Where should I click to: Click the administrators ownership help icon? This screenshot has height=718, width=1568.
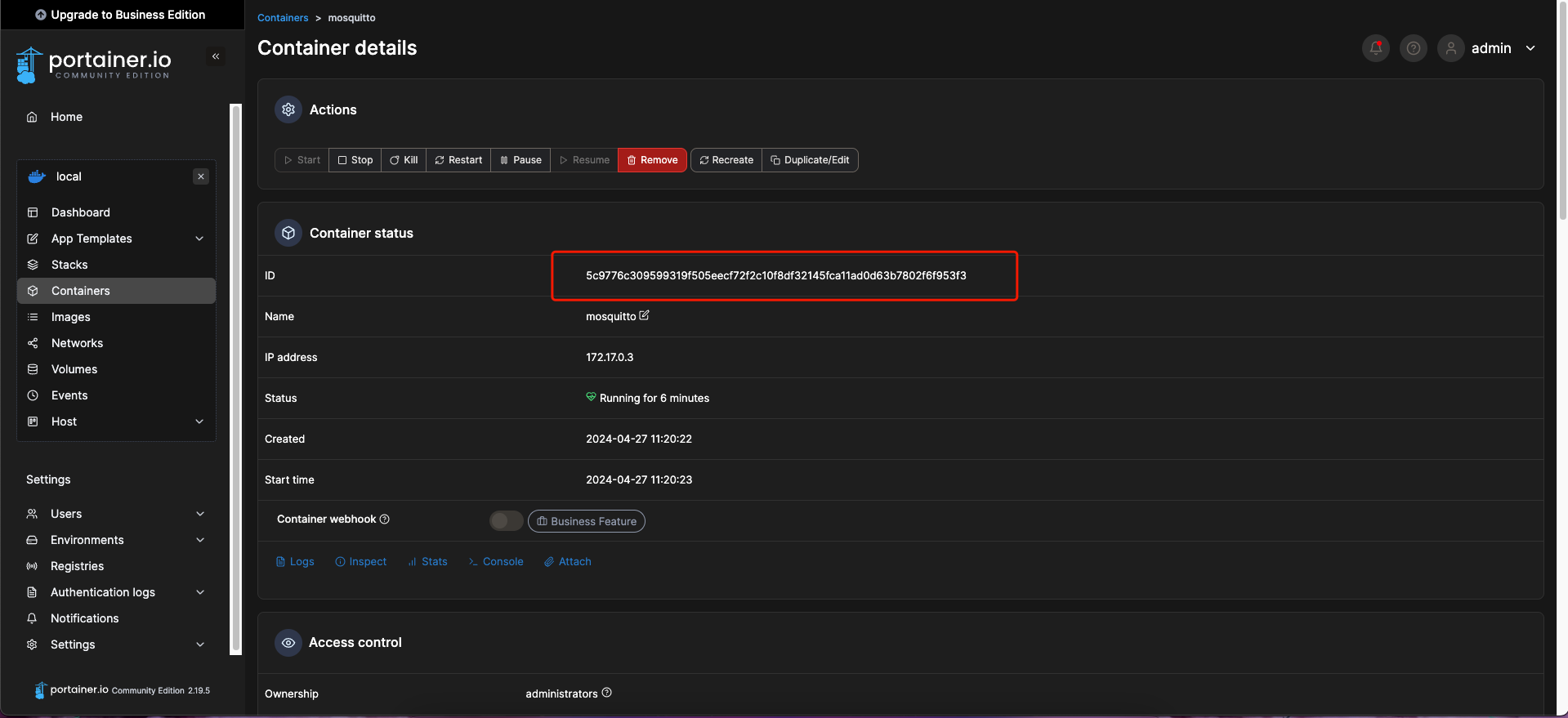(606, 693)
